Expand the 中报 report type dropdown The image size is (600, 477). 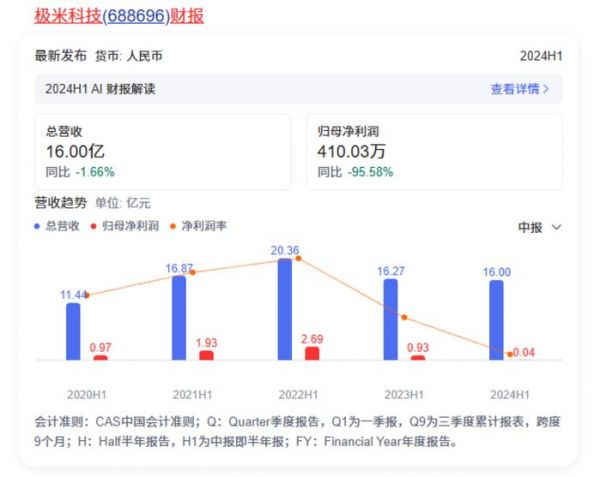(x=540, y=227)
